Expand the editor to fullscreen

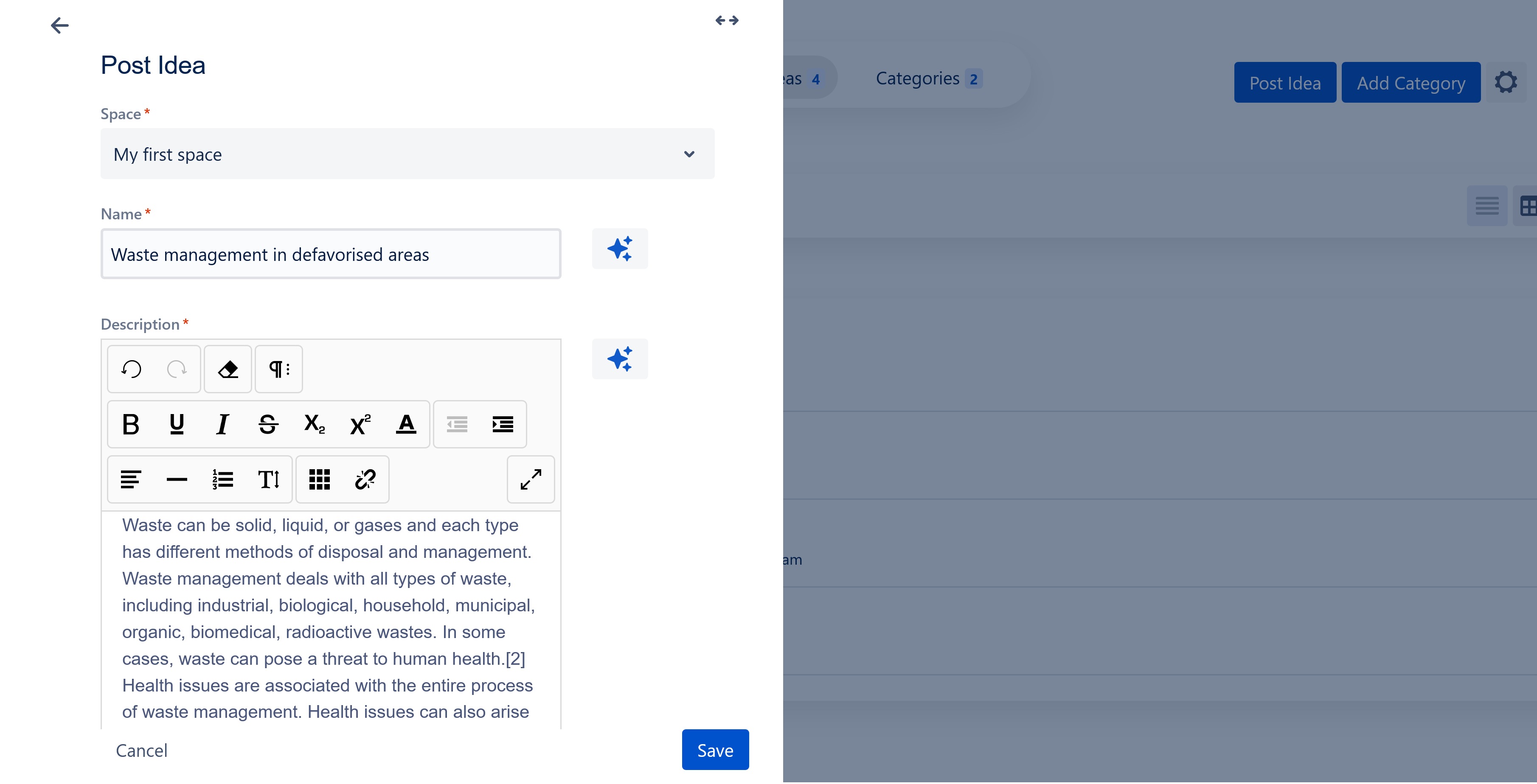click(531, 480)
